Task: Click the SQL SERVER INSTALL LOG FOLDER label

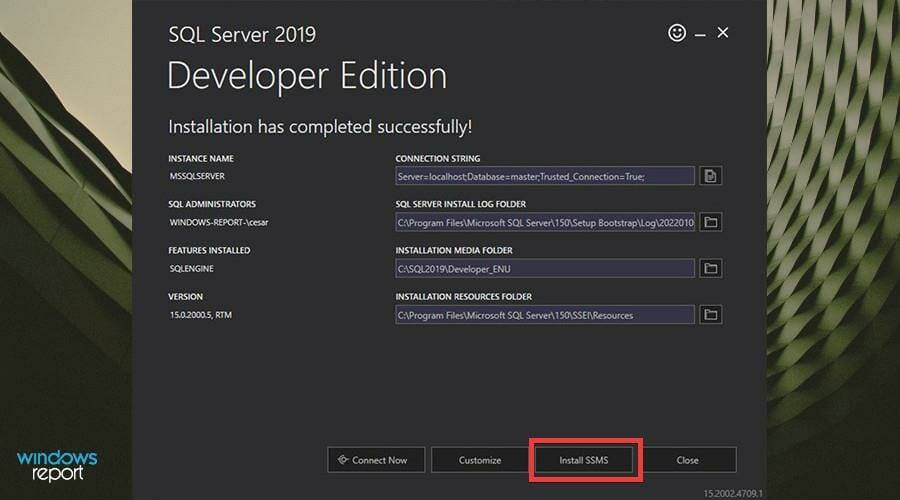Action: click(x=460, y=204)
